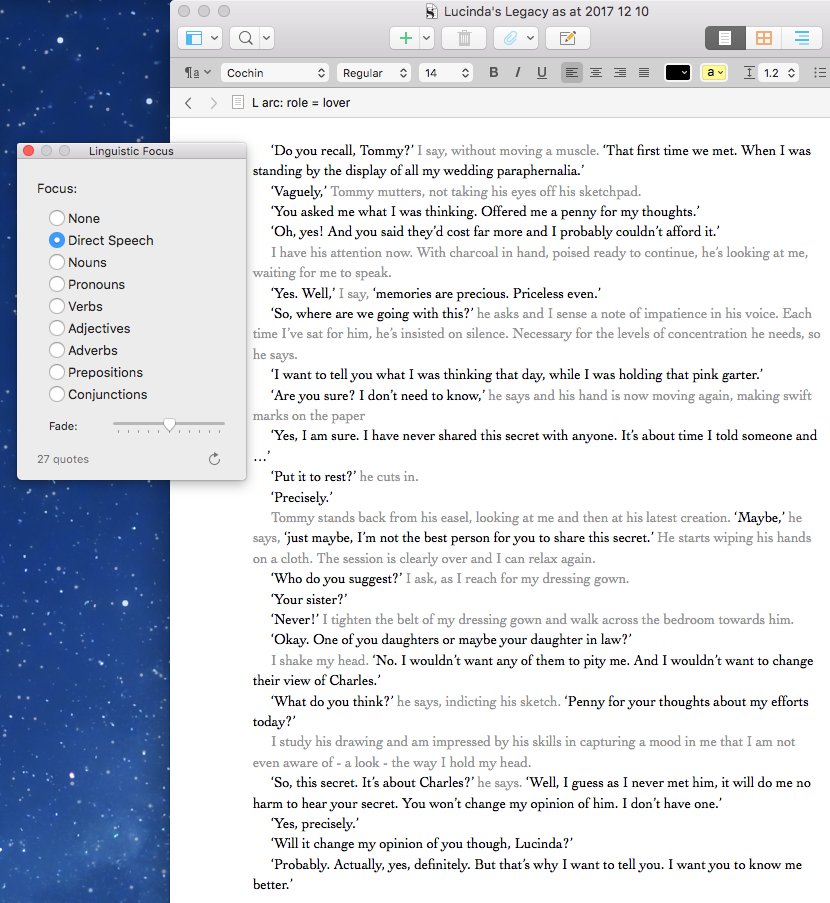Screen dimensions: 830x903
Task: Switch to single document view mode
Action: click(725, 39)
